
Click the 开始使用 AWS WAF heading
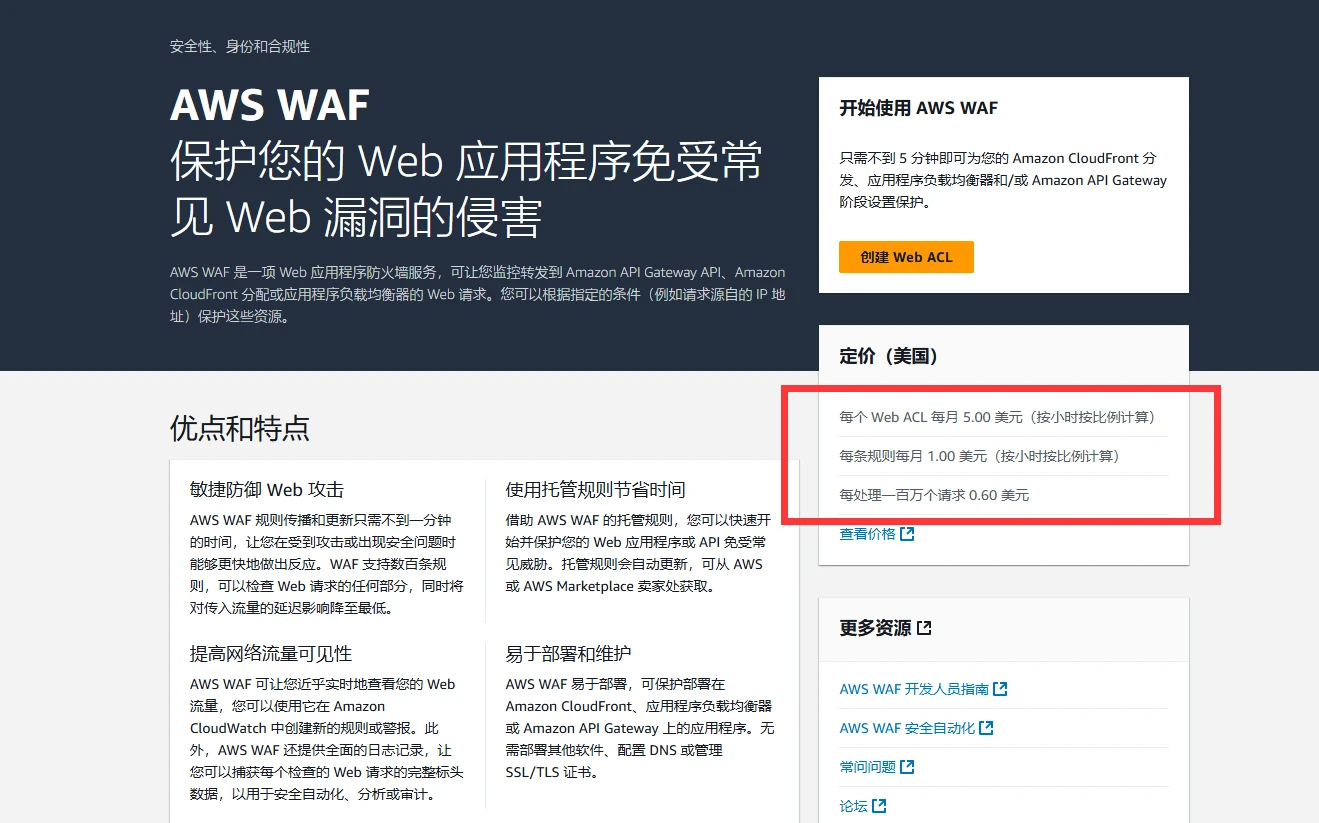[918, 108]
